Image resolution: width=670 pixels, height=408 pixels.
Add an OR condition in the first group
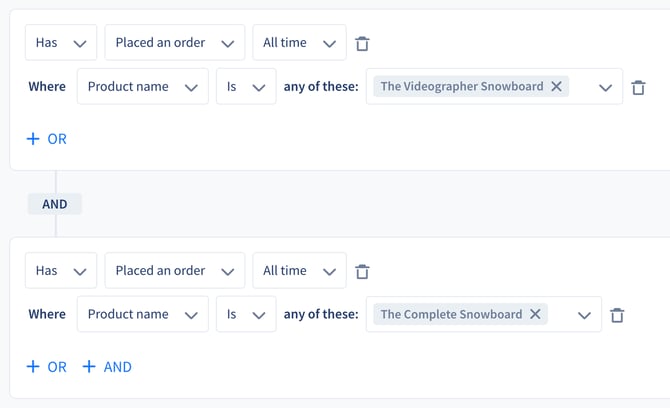tap(47, 139)
